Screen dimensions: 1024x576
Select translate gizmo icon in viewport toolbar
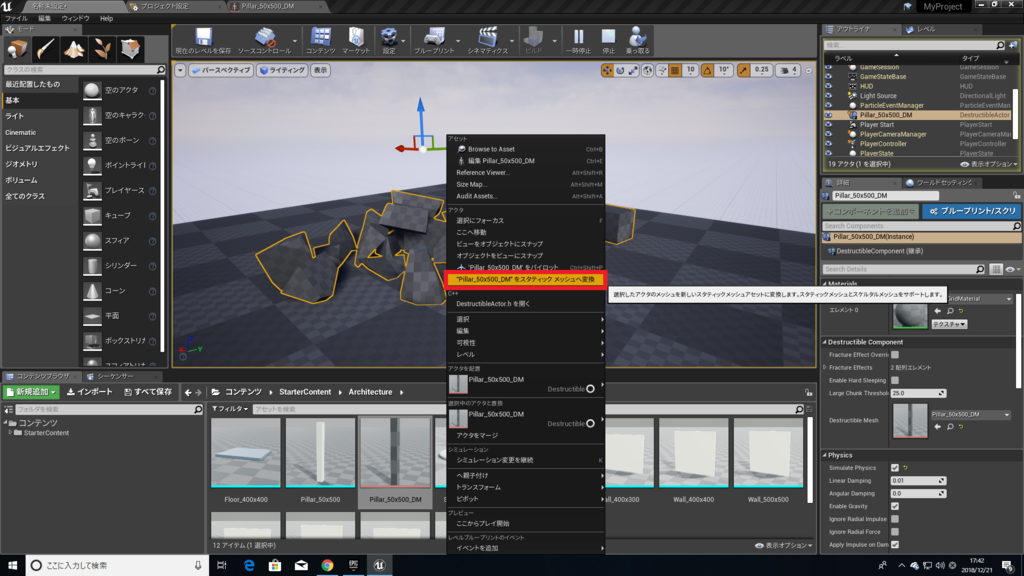click(x=607, y=70)
